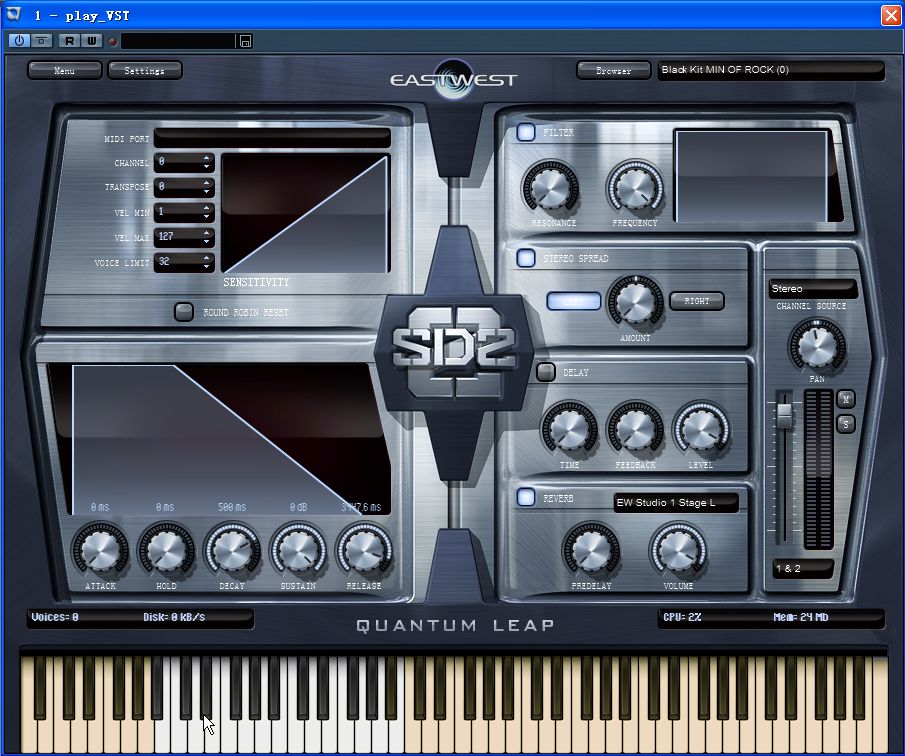Click the output level meter
Viewport: 905px width, 756px height.
pos(818,469)
